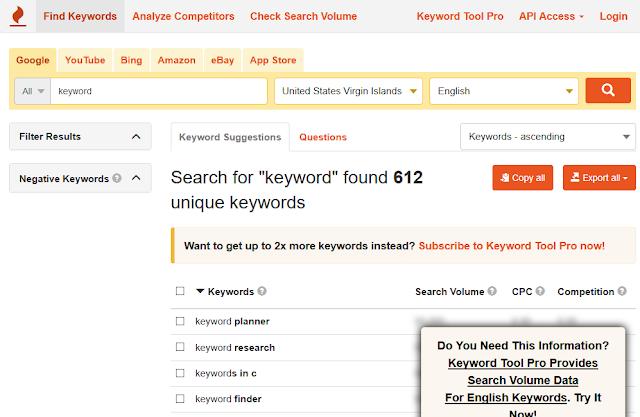The width and height of the screenshot is (640, 417).
Task: Click the keyword search input field
Action: (159, 91)
